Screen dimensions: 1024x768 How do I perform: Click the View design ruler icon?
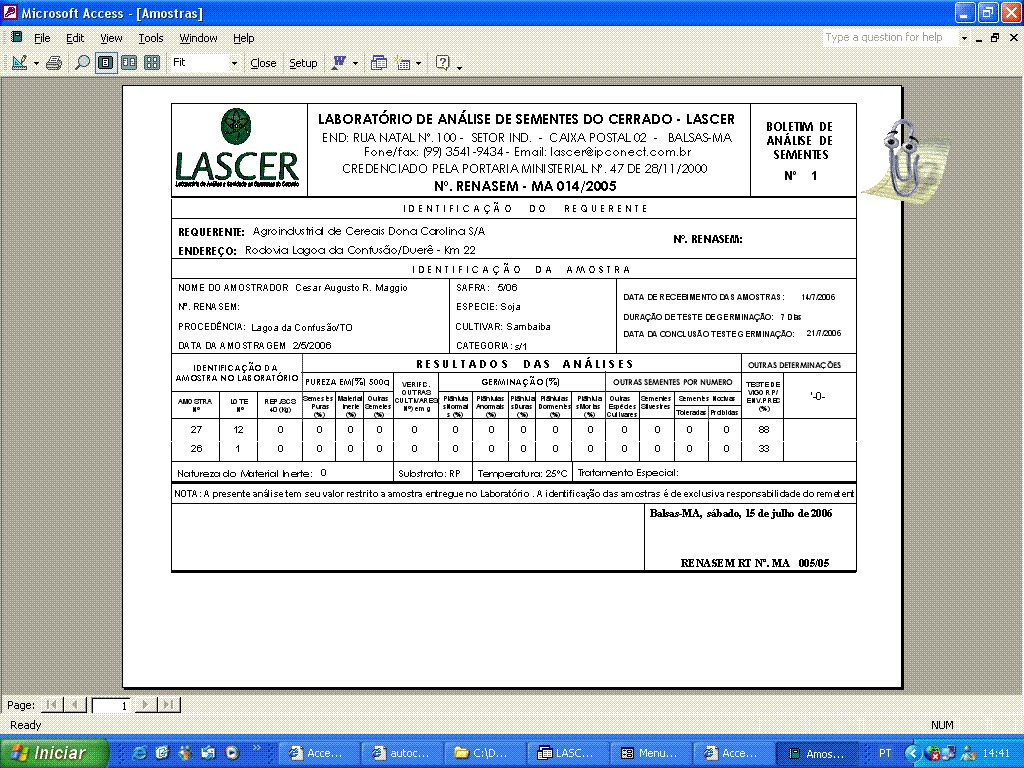coord(19,63)
